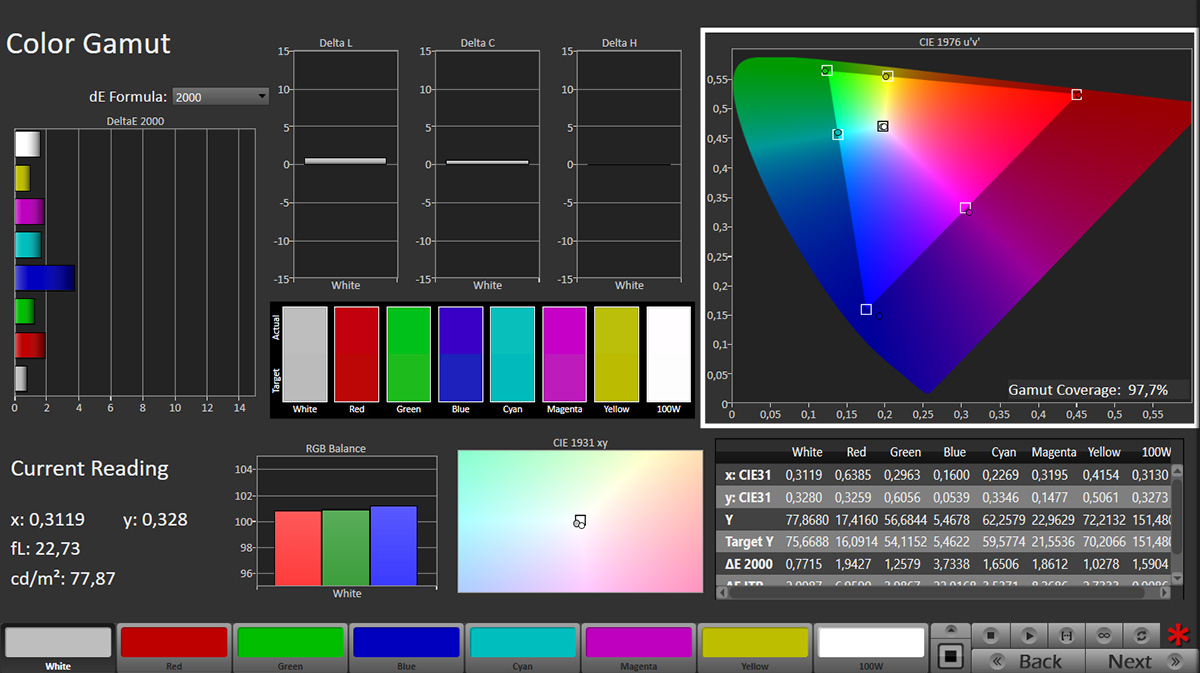Image resolution: width=1200 pixels, height=673 pixels.
Task: Open the dE Formula dropdown
Action: 221,97
